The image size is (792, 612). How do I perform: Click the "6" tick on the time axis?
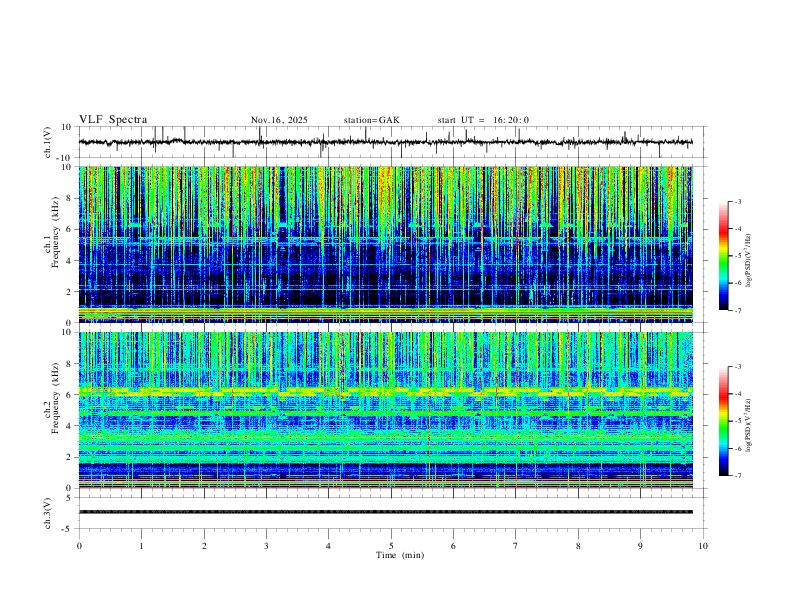pyautogui.click(x=454, y=546)
